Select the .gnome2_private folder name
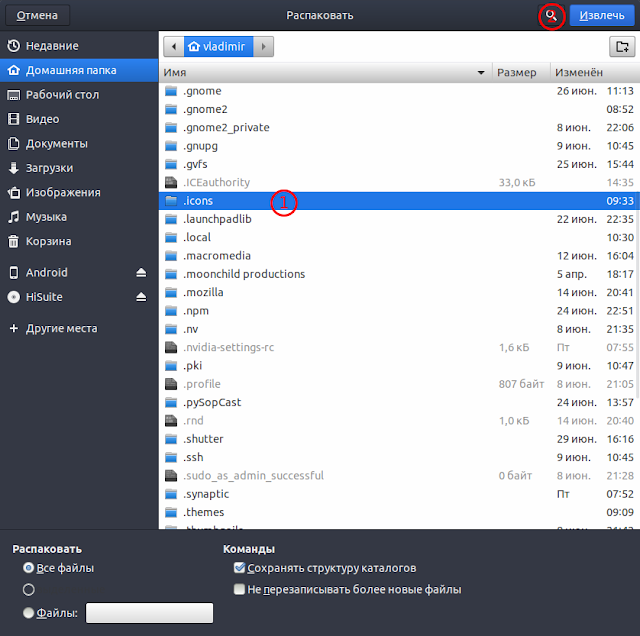This screenshot has height=636, width=640. (x=226, y=127)
